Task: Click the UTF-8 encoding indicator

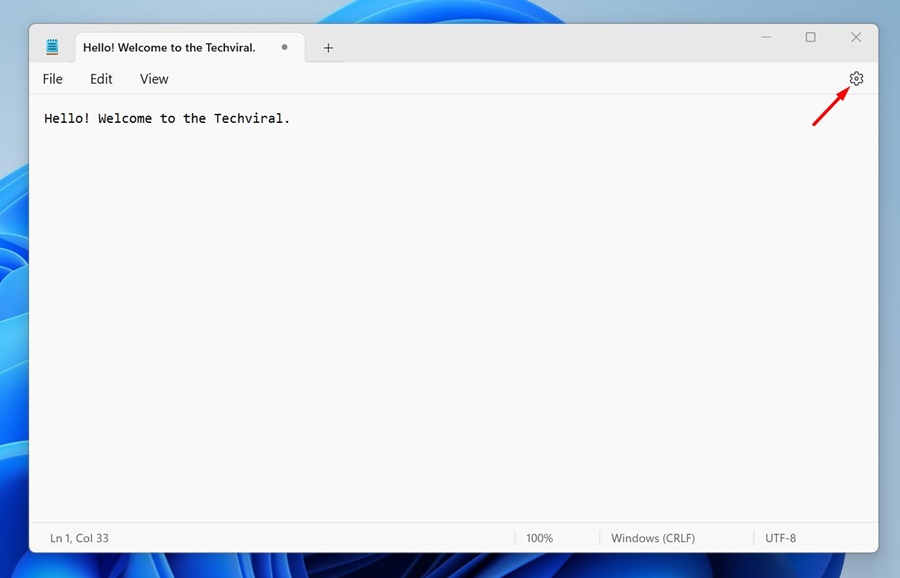Action: tap(780, 538)
